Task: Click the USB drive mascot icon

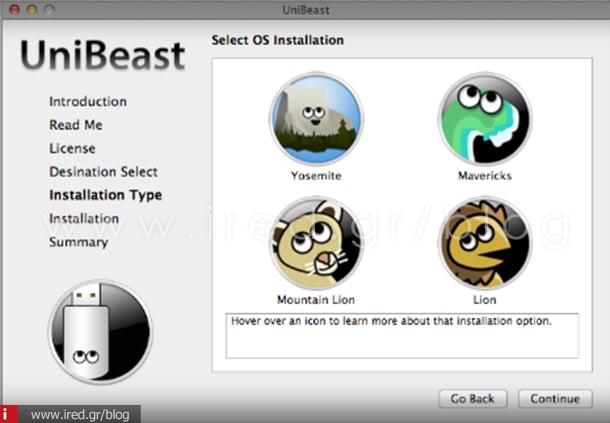Action: click(x=100, y=332)
